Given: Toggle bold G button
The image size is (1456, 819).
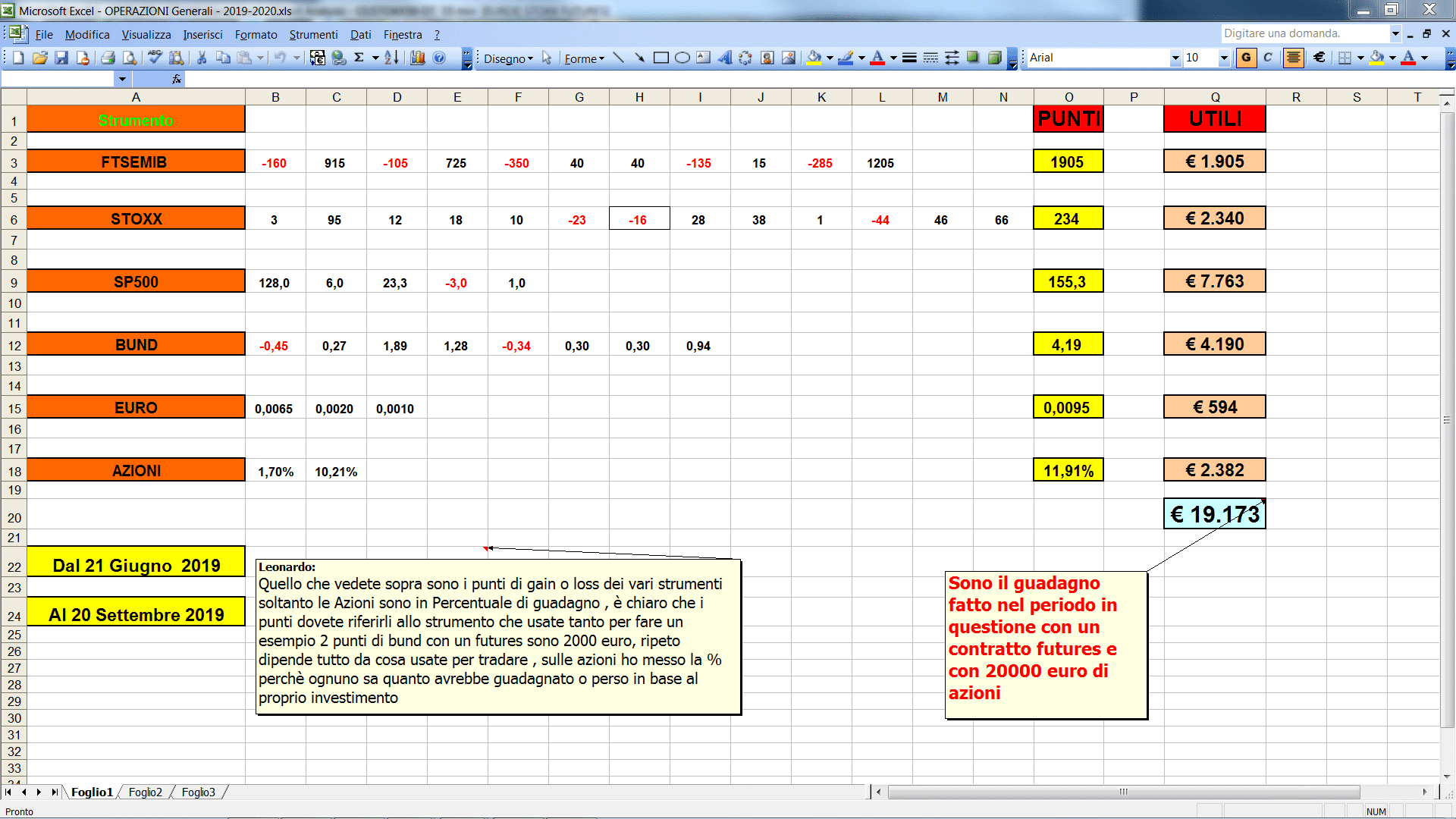Looking at the screenshot, I should [x=1246, y=58].
